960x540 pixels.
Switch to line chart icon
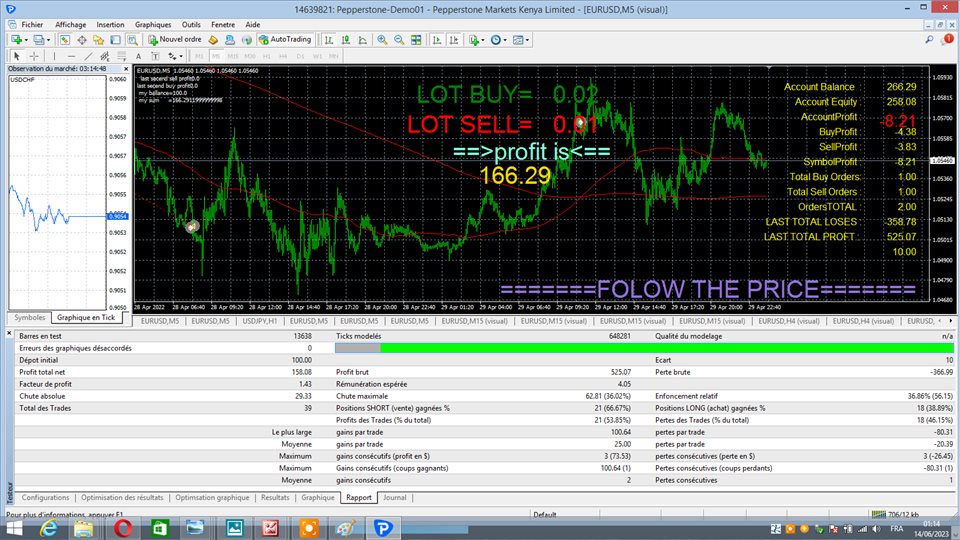coord(362,40)
